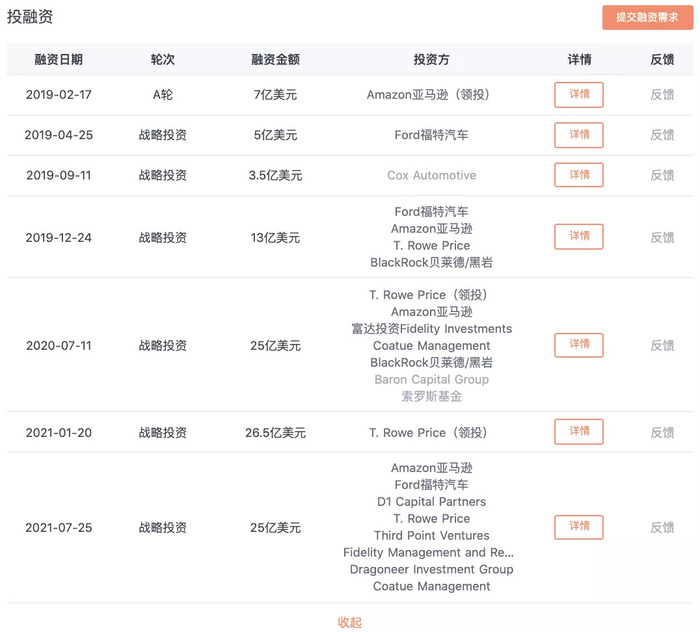
Task: View 详情 of the 2019-09-11 Cox Automotive investment
Action: (x=579, y=175)
